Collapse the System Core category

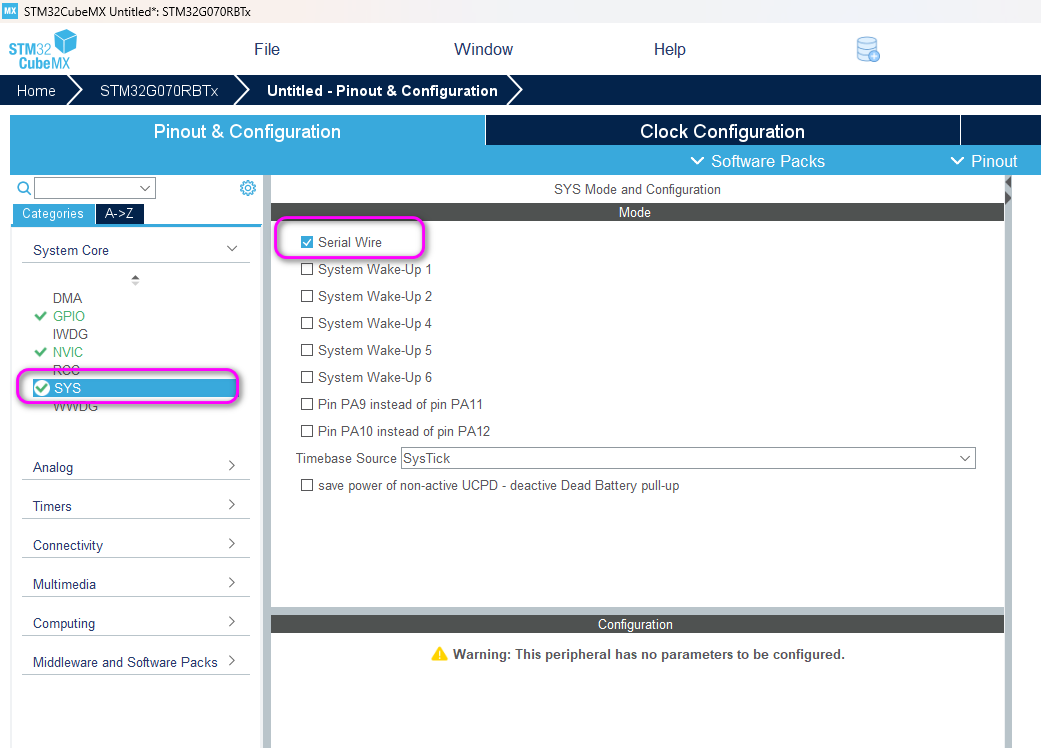(x=136, y=250)
